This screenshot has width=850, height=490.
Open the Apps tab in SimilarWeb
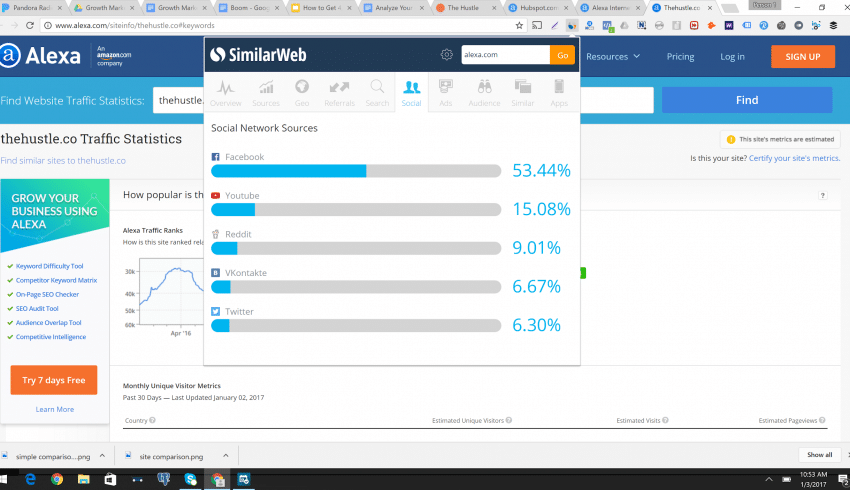pyautogui.click(x=559, y=93)
